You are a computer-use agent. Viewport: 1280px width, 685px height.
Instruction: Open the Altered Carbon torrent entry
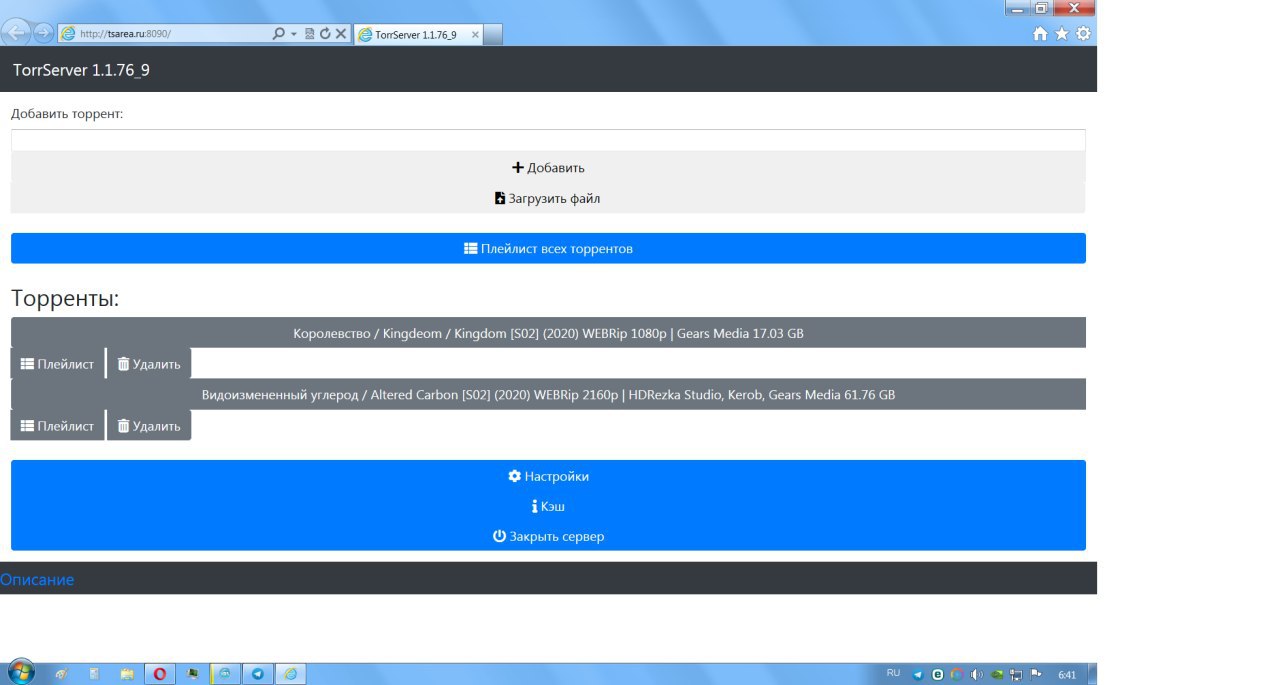tap(548, 394)
